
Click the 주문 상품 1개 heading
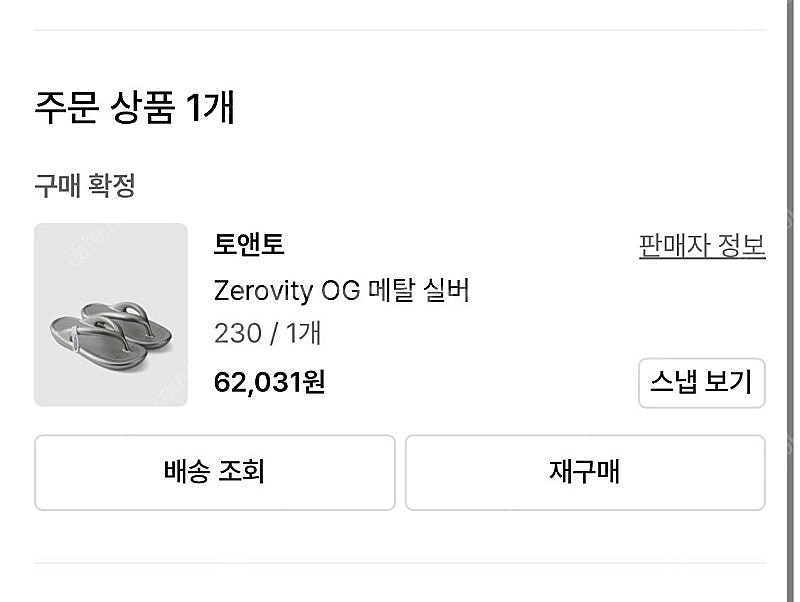pos(134,107)
